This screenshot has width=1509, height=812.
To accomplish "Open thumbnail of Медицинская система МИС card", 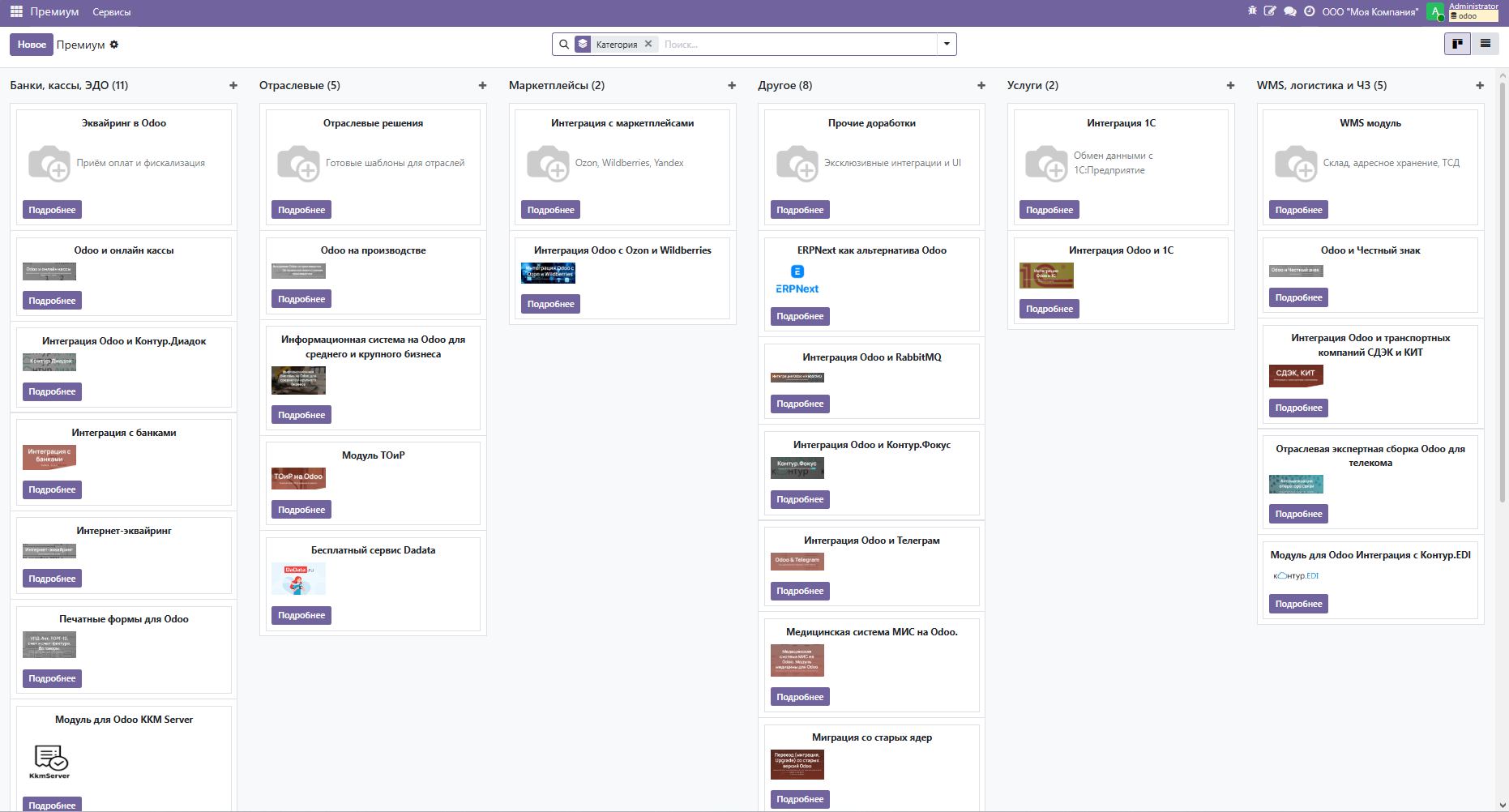I will click(x=797, y=660).
